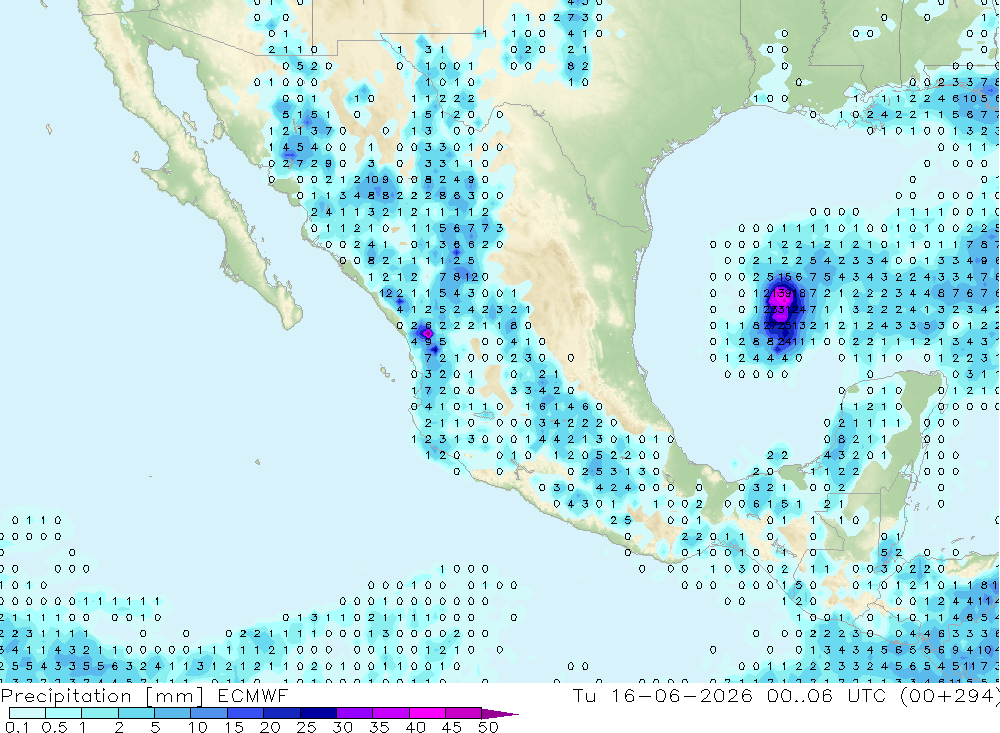The height and width of the screenshot is (733, 1000).
Task: Click the '(00+294)' forecast offset text
Action: pos(950,695)
